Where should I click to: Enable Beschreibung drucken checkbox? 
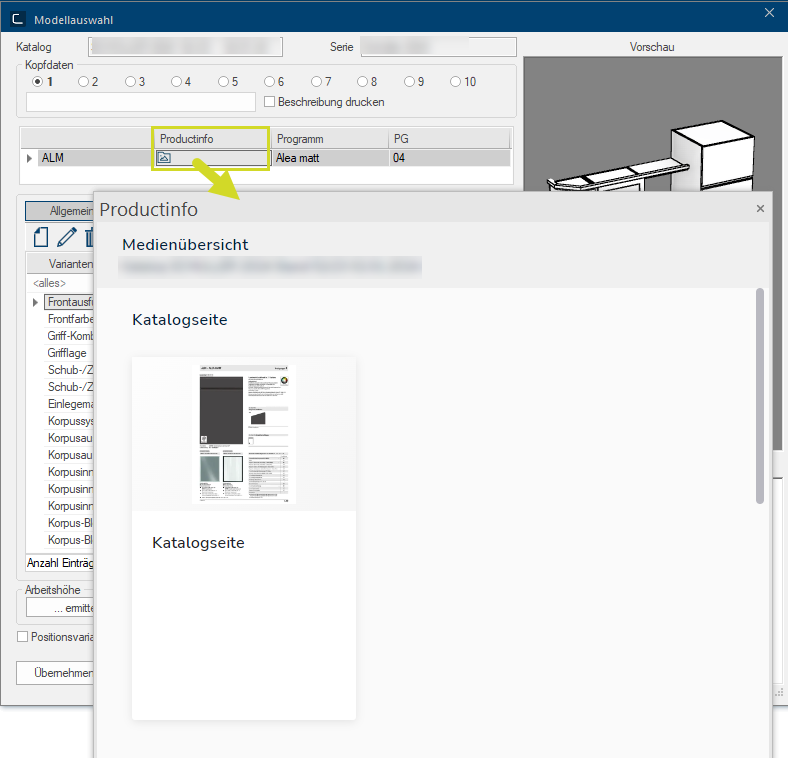pyautogui.click(x=269, y=102)
